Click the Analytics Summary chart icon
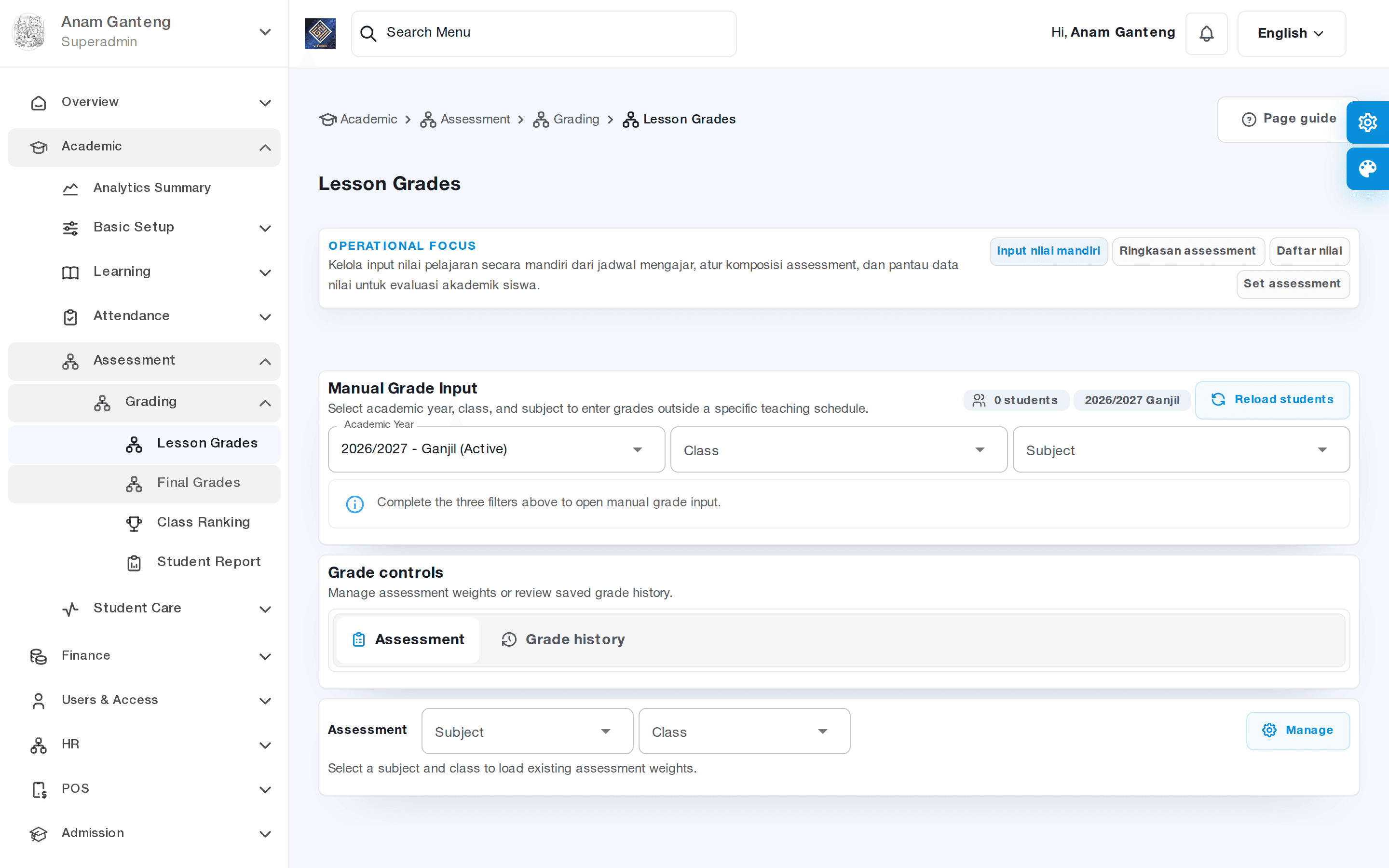The height and width of the screenshot is (868, 1389). pos(70,188)
